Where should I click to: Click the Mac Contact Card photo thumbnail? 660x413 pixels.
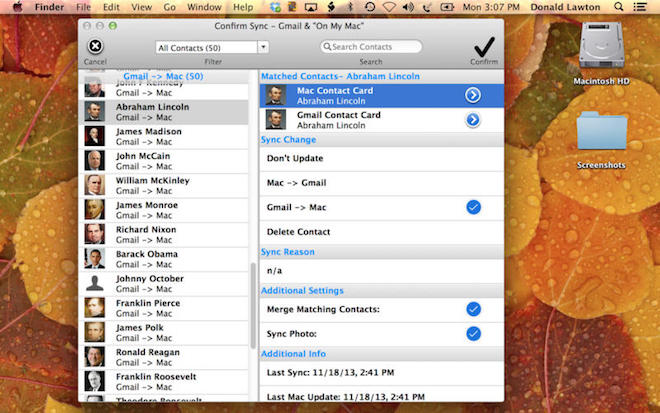pos(276,95)
